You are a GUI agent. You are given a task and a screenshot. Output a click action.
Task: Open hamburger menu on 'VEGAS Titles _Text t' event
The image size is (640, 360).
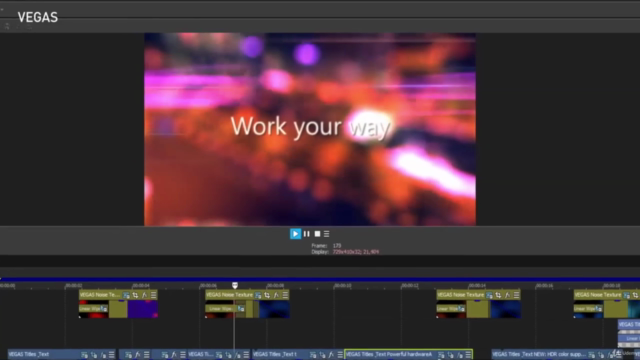click(x=340, y=355)
